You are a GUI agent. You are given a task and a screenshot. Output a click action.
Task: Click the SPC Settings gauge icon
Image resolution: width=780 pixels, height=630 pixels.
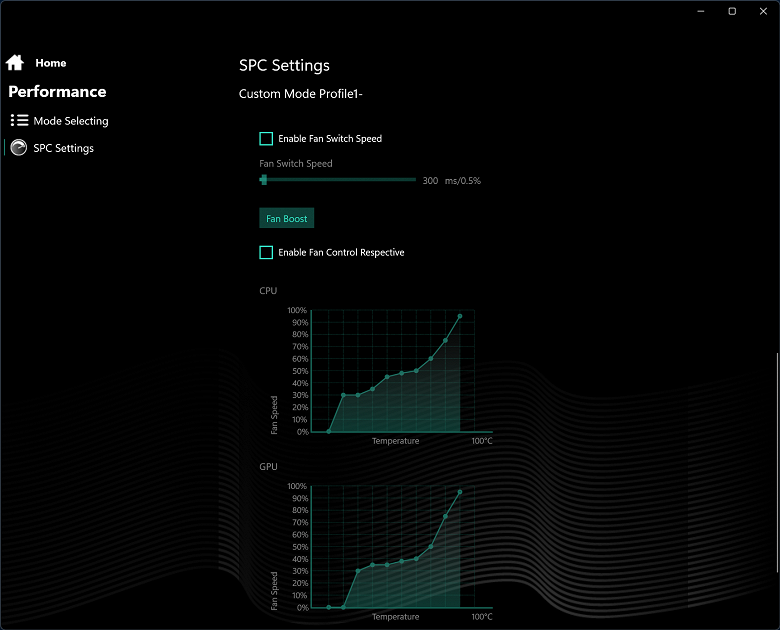click(x=19, y=148)
